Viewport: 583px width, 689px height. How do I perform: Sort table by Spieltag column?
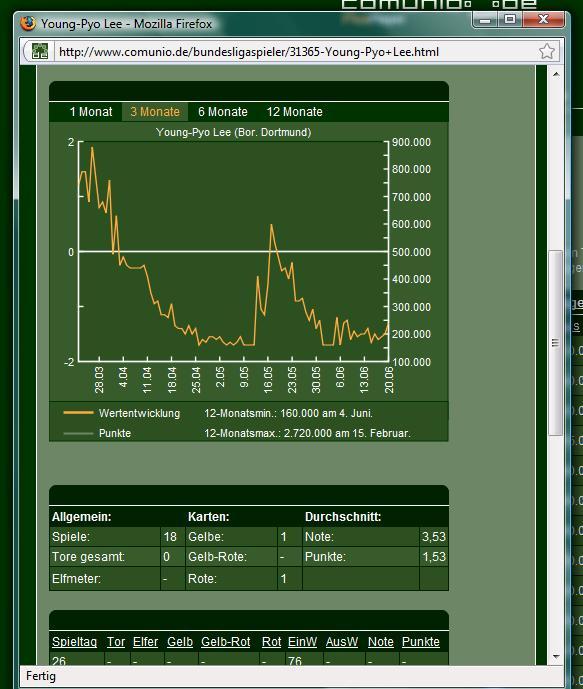click(x=74, y=642)
